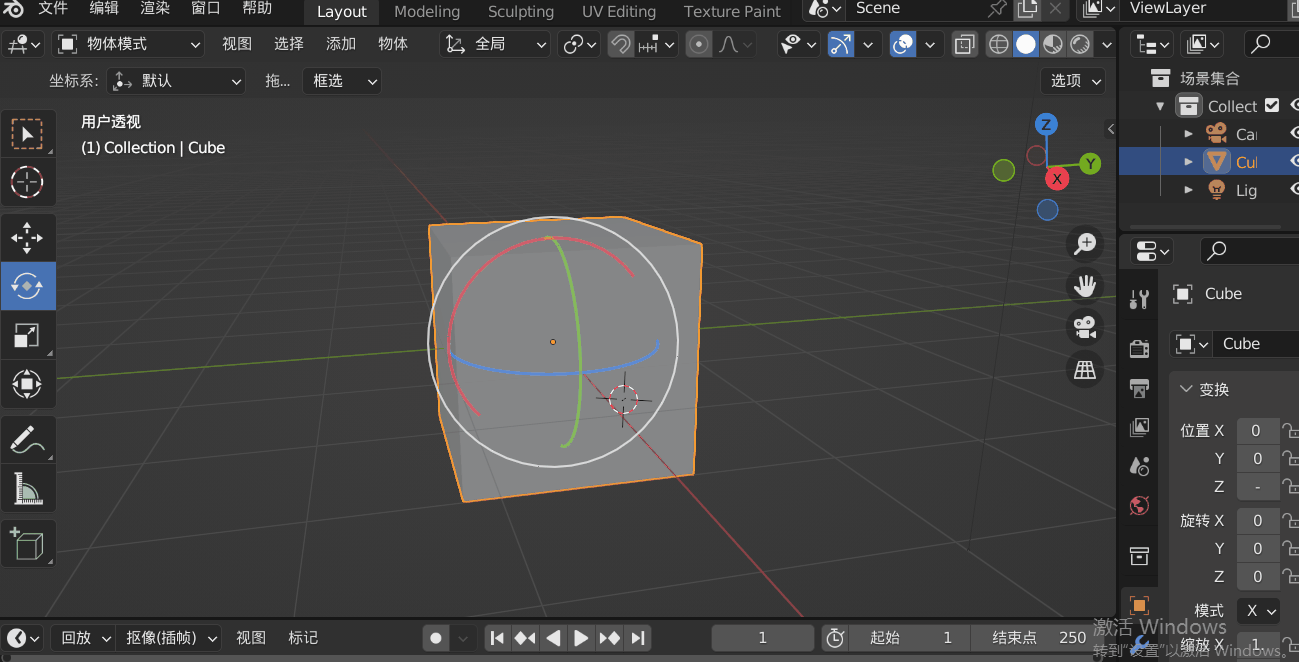Open the 框选 drag mode dropdown
The height and width of the screenshot is (662, 1299).
click(342, 81)
